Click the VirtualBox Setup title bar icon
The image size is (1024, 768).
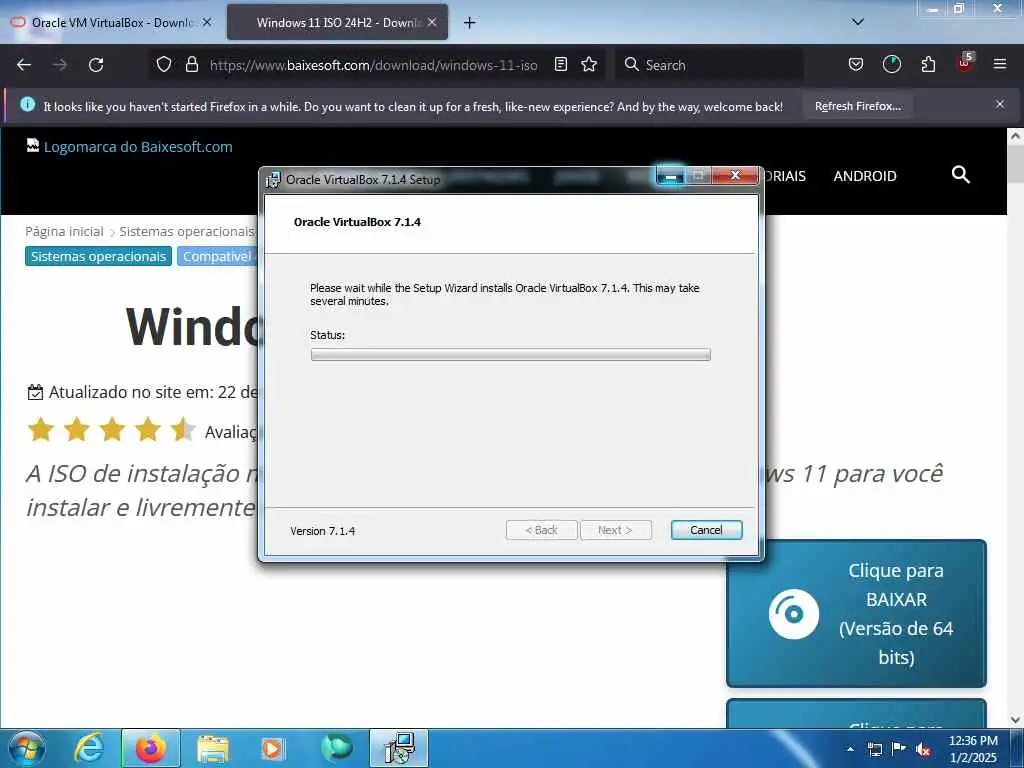273,180
